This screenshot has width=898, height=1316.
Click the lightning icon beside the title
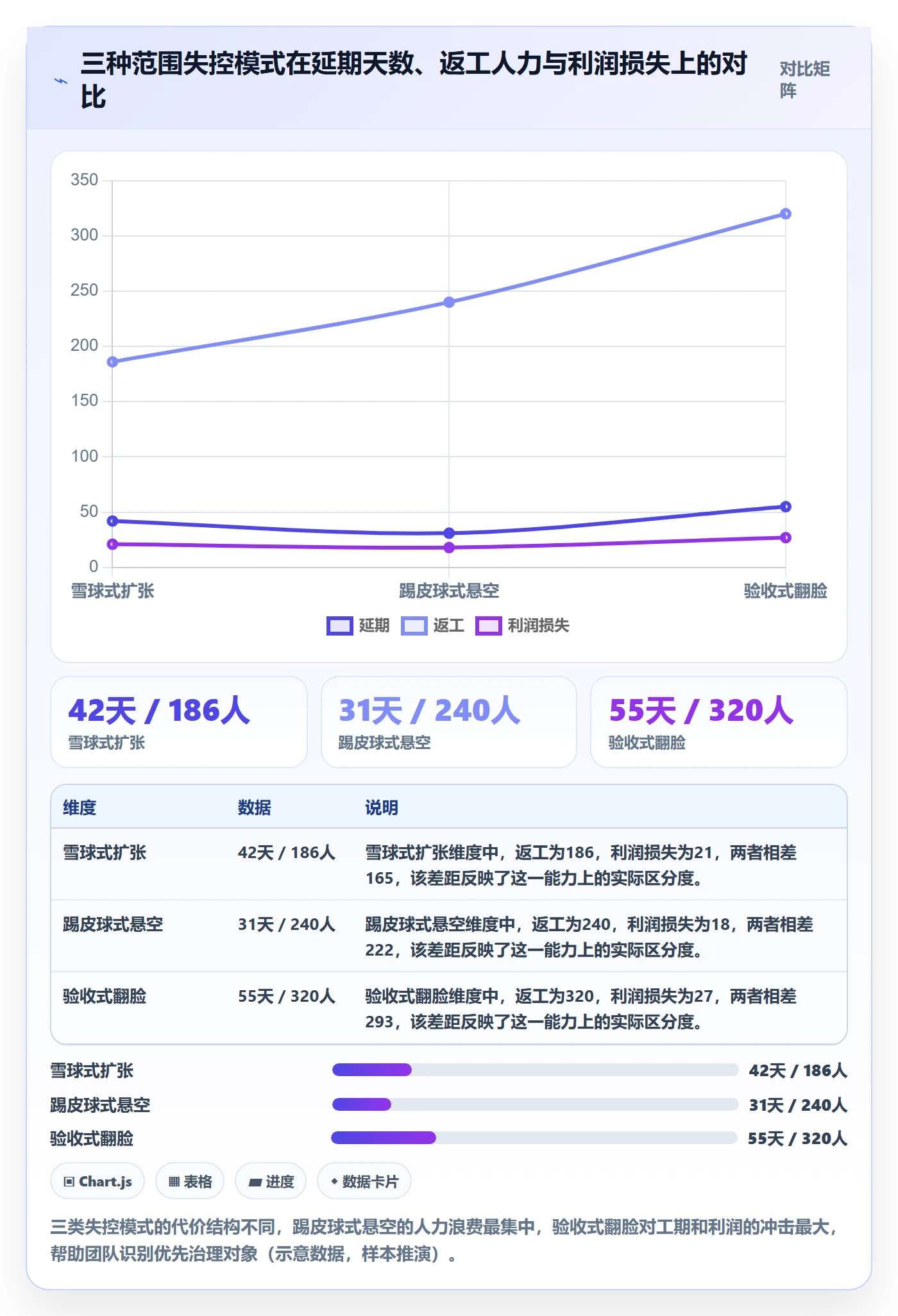(x=61, y=81)
